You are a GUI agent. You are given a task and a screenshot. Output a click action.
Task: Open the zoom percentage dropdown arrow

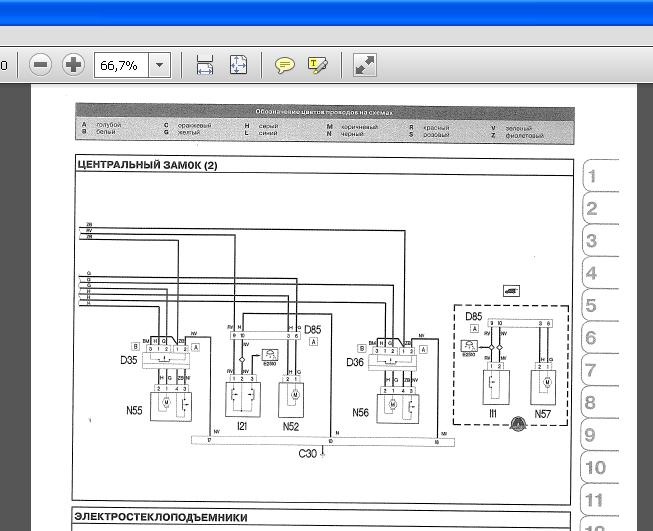[160, 65]
